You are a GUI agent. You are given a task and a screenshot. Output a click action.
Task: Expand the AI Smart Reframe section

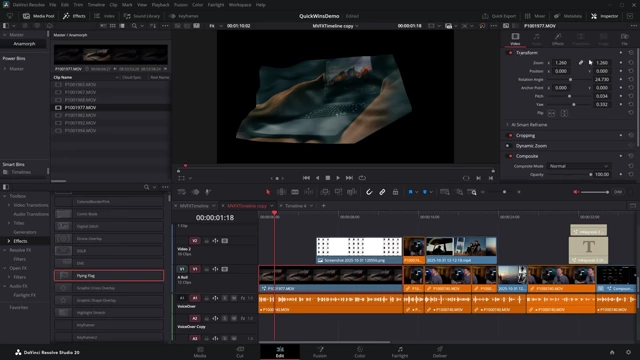pos(507,124)
